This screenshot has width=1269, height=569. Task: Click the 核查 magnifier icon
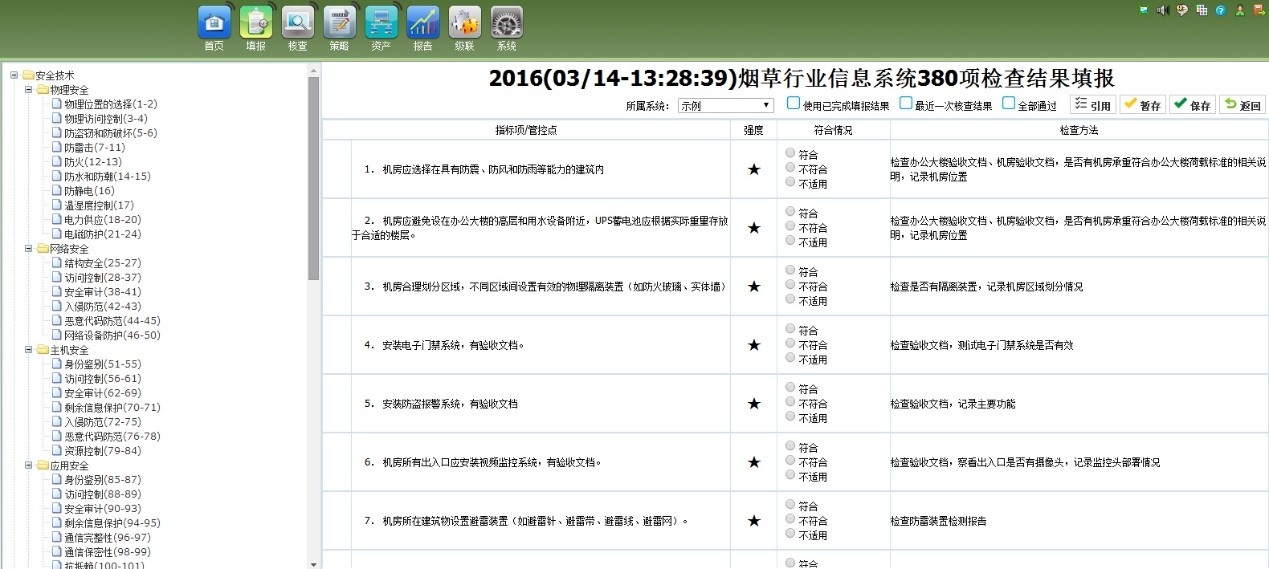pyautogui.click(x=298, y=23)
